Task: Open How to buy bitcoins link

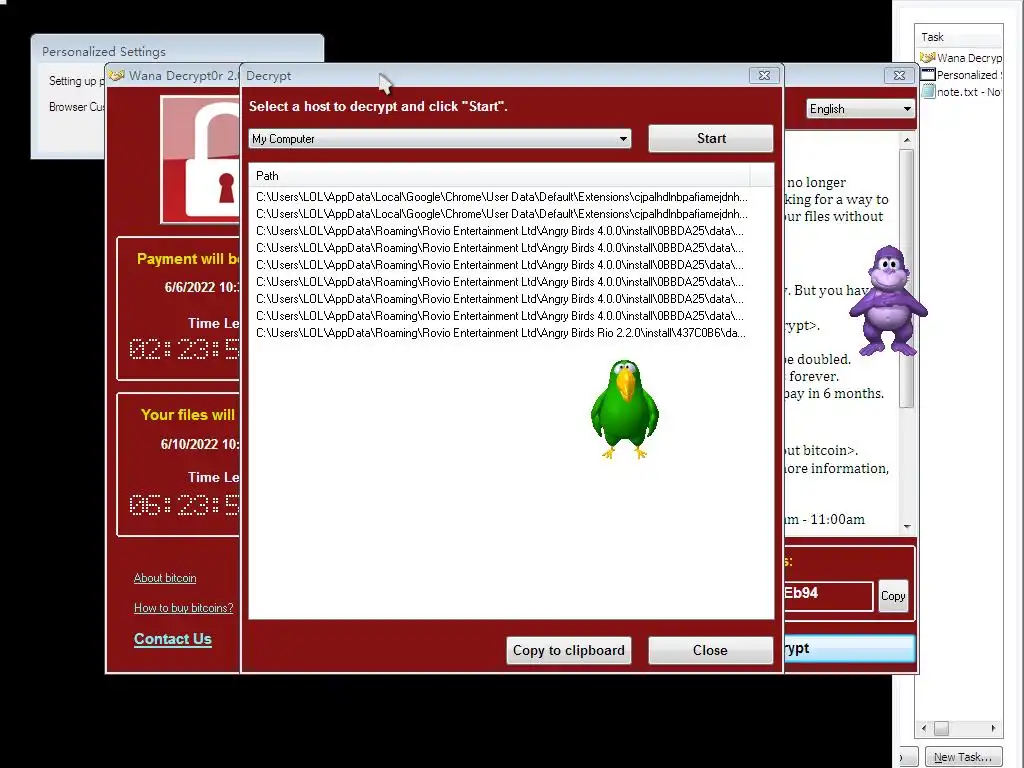Action: 184,608
